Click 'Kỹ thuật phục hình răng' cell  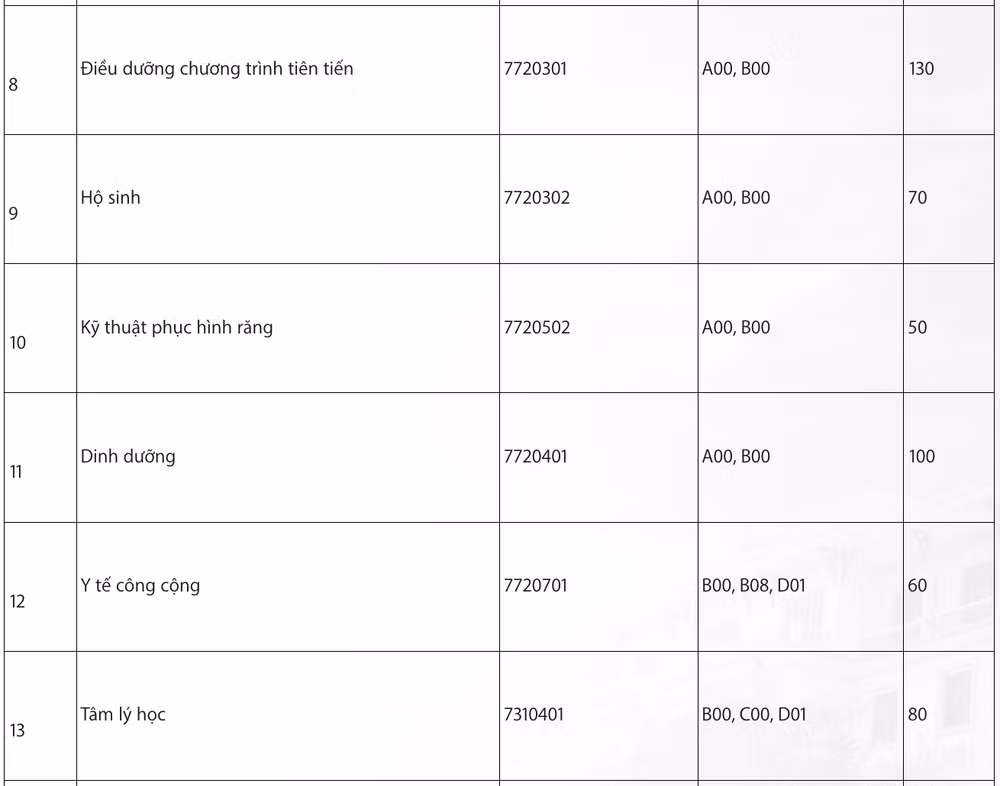(177, 327)
